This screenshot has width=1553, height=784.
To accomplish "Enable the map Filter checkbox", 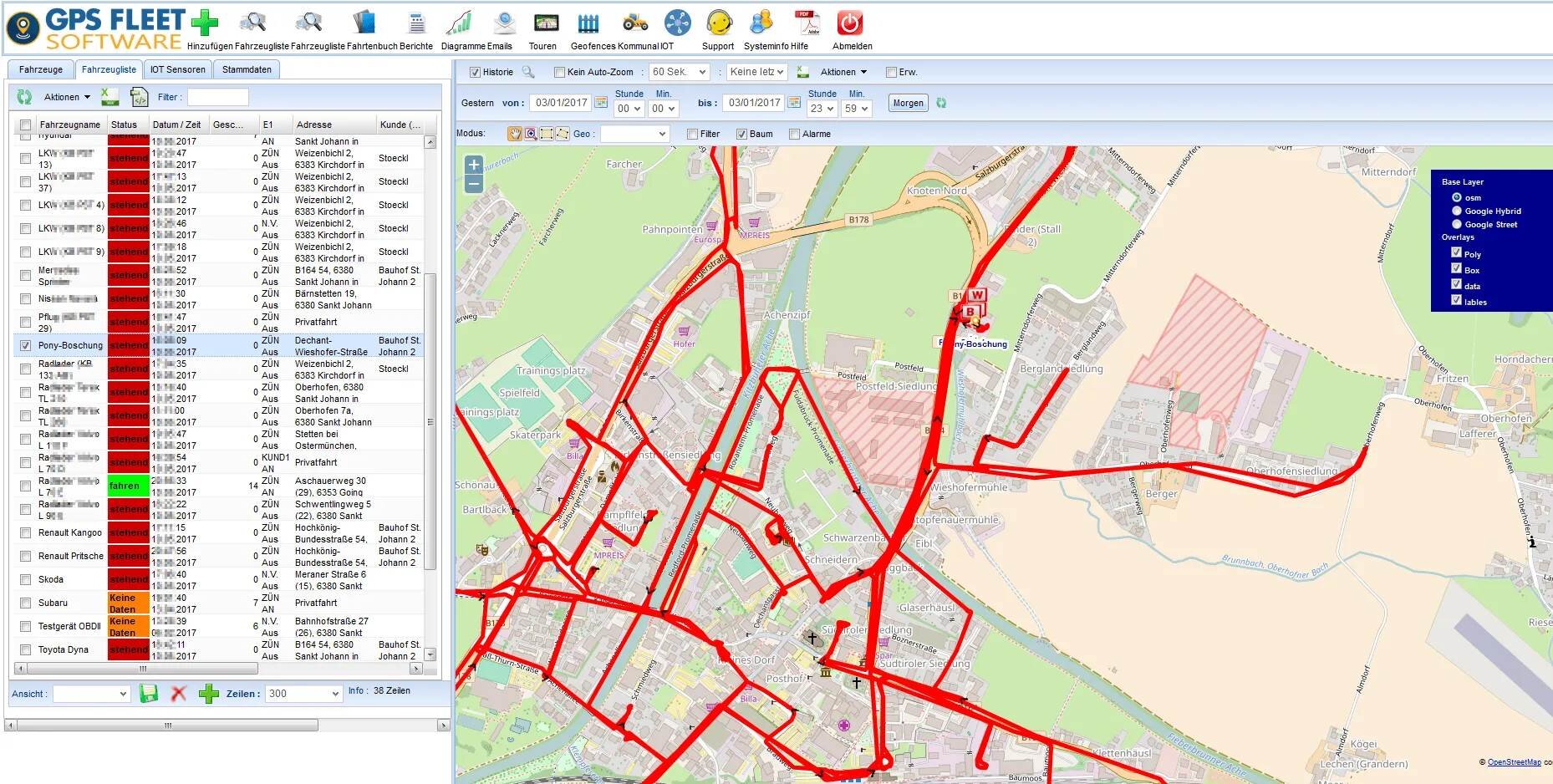I will [x=692, y=134].
